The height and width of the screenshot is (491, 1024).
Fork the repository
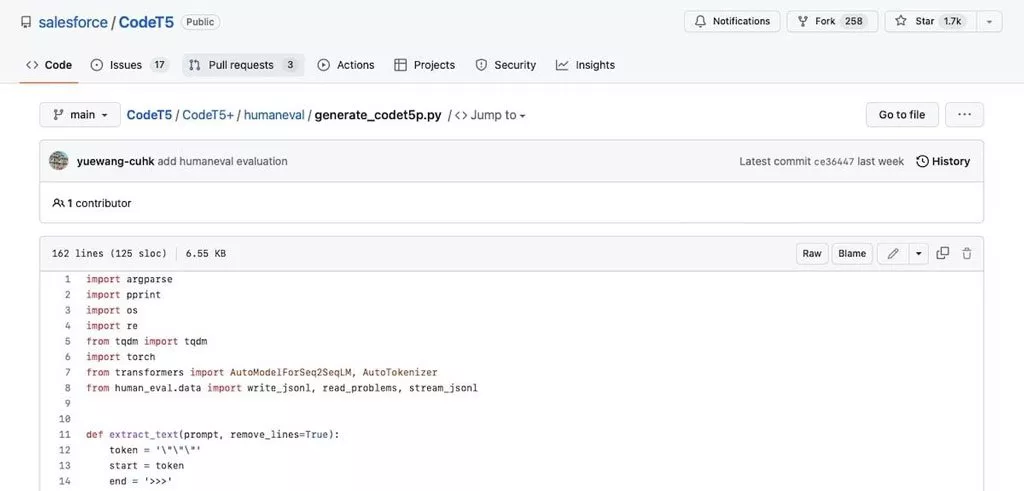(832, 21)
